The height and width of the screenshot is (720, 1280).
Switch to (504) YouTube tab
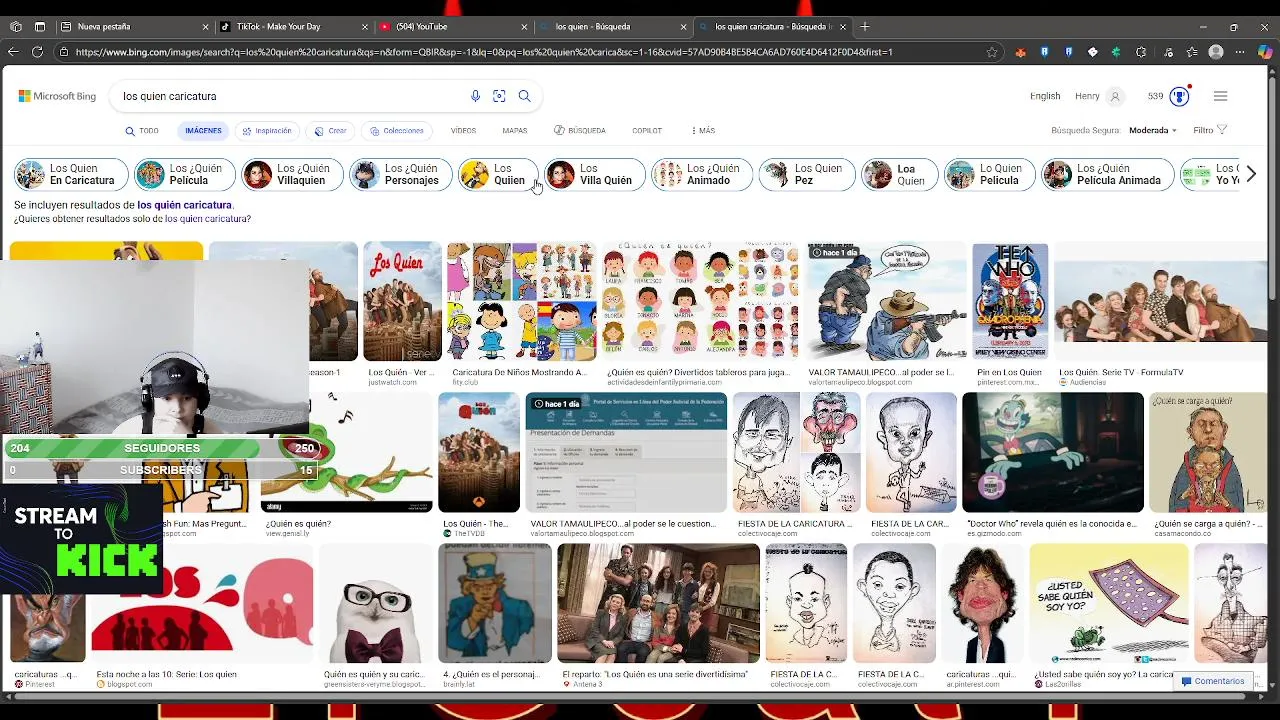[x=453, y=27]
